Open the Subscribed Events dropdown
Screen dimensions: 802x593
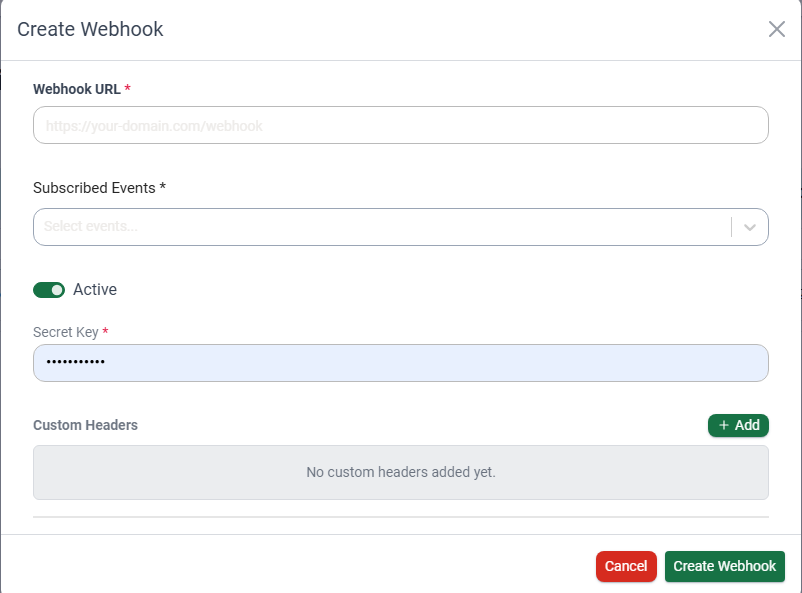pyautogui.click(x=400, y=227)
